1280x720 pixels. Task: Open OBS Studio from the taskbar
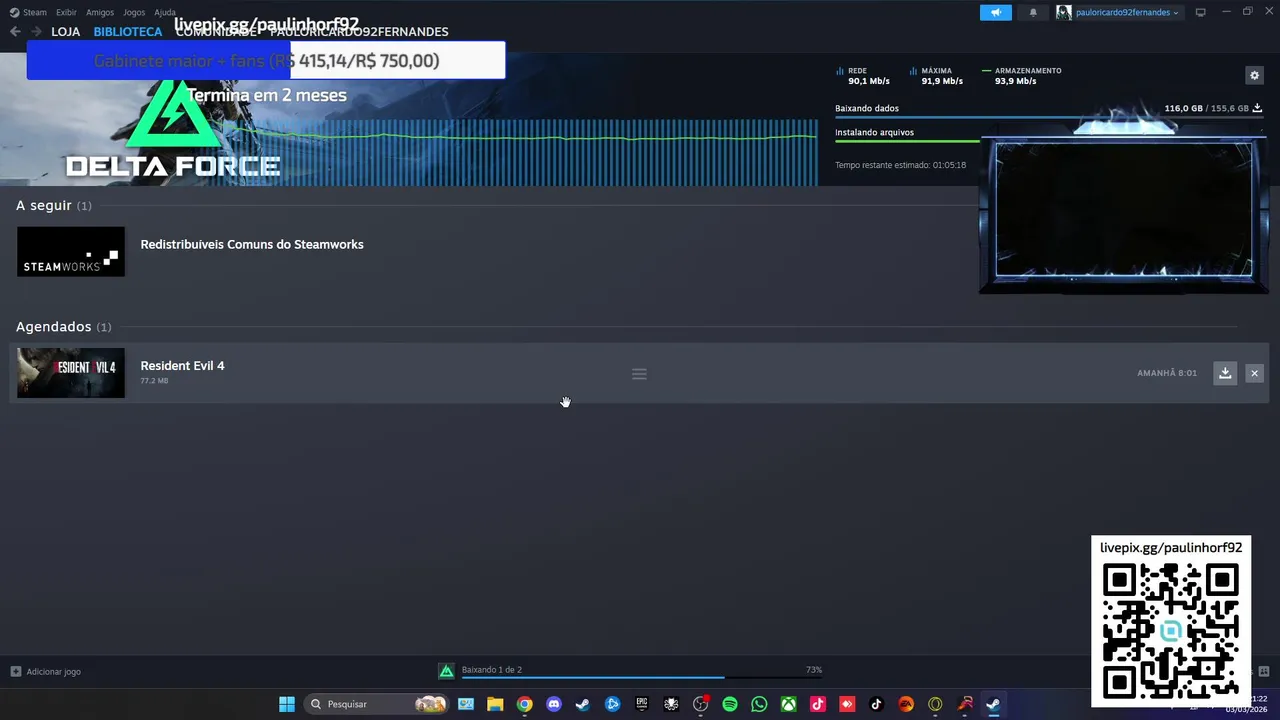[x=700, y=704]
